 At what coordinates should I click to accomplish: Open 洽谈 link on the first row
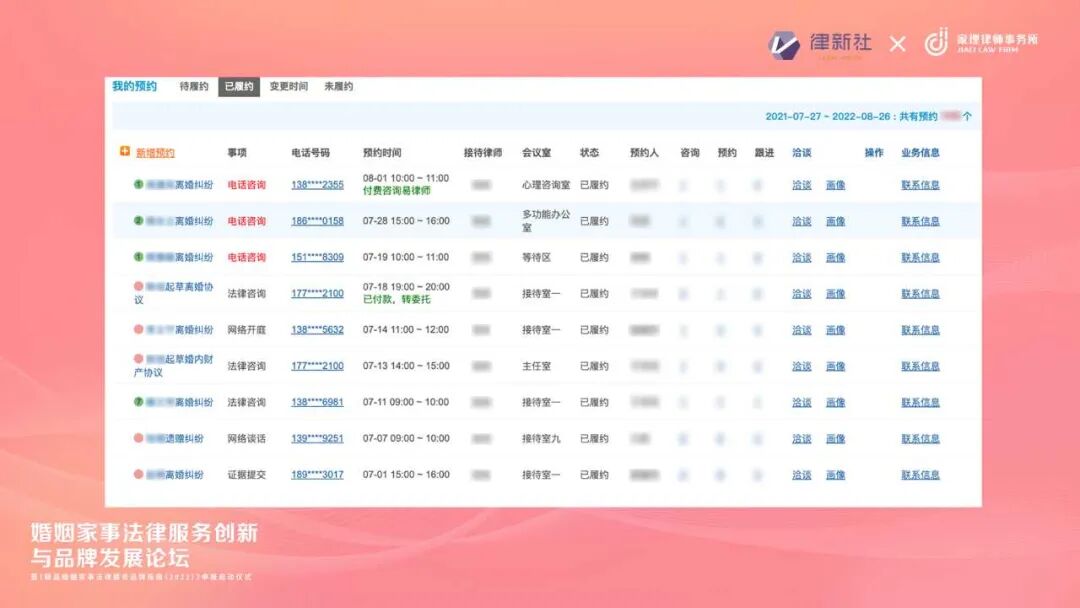(802, 184)
